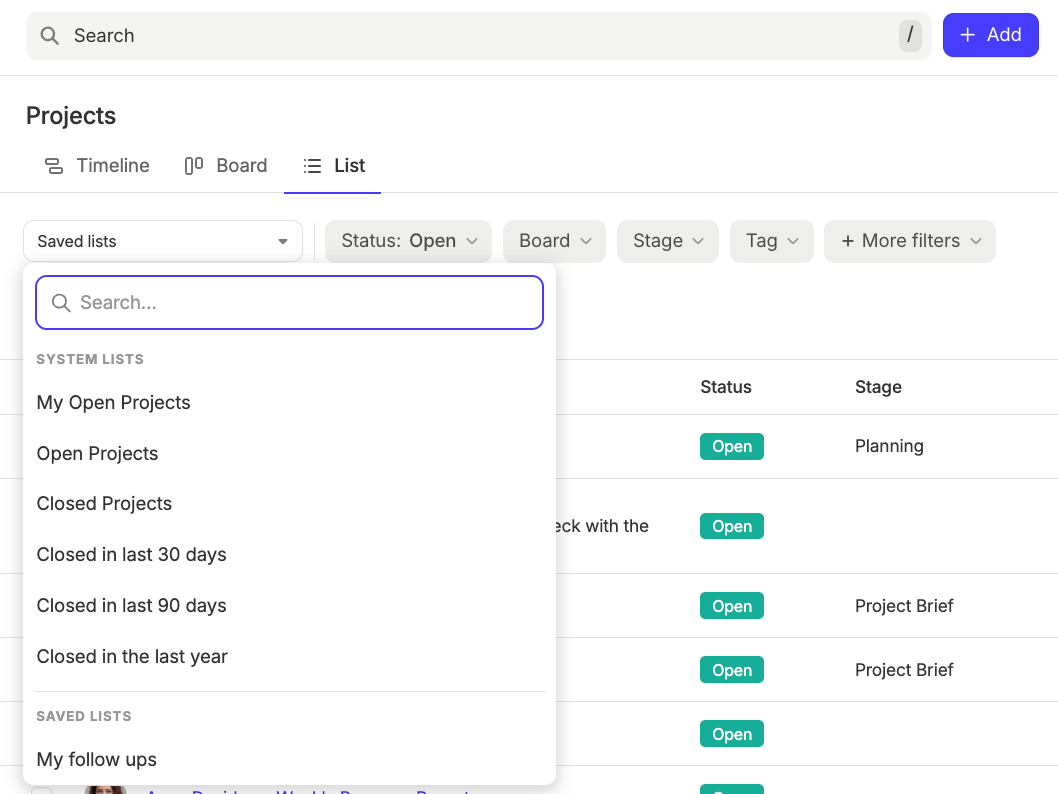
Task: Open the Board filter dropdown
Action: point(555,242)
